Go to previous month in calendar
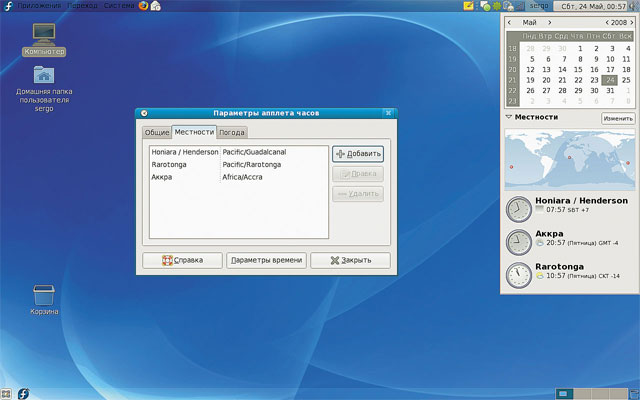Viewport: 640px width, 400px height. pos(509,23)
